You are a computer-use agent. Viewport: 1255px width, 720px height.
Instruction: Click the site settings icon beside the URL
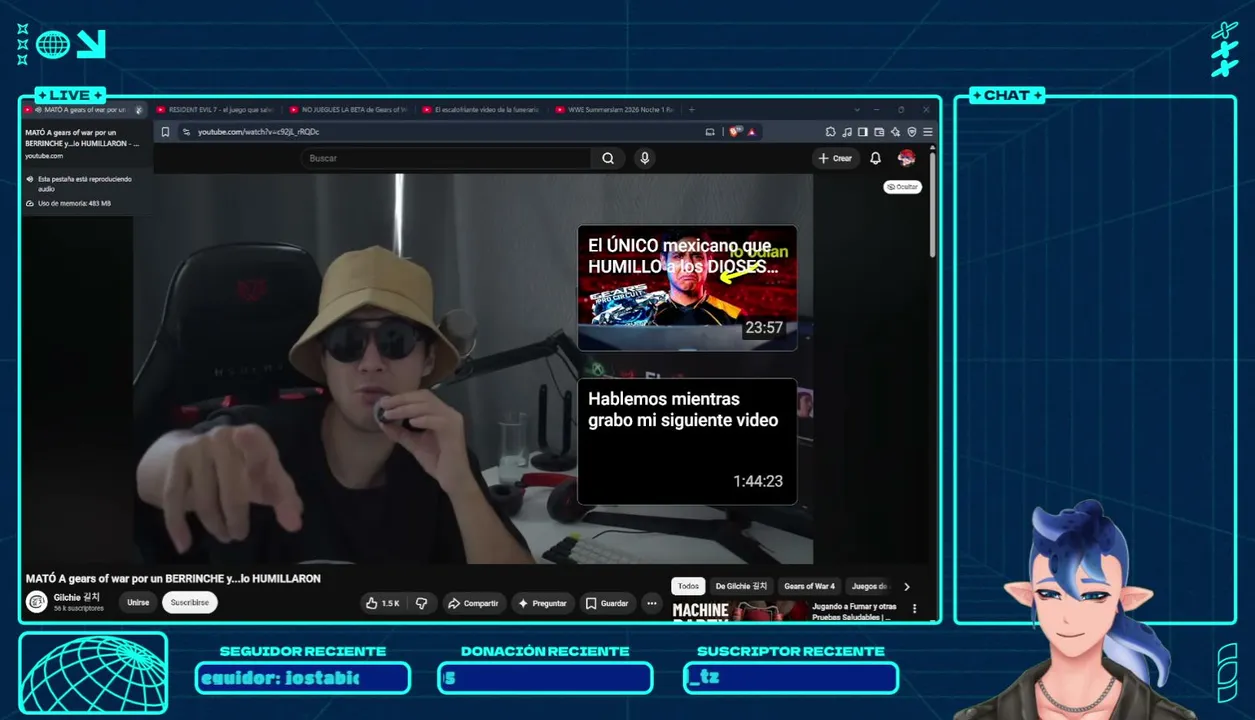tap(186, 132)
